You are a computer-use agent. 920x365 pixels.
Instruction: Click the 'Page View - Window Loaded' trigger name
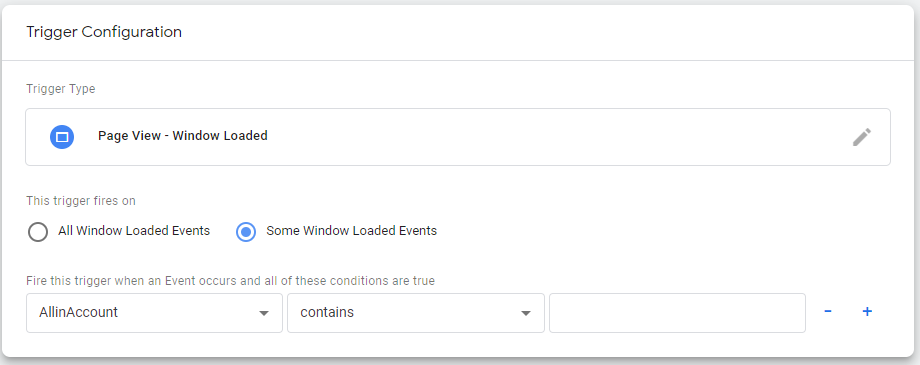182,136
